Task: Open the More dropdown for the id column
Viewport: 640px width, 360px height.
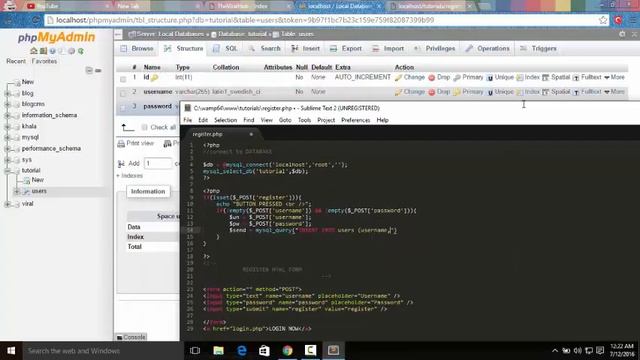Action: click(614, 77)
